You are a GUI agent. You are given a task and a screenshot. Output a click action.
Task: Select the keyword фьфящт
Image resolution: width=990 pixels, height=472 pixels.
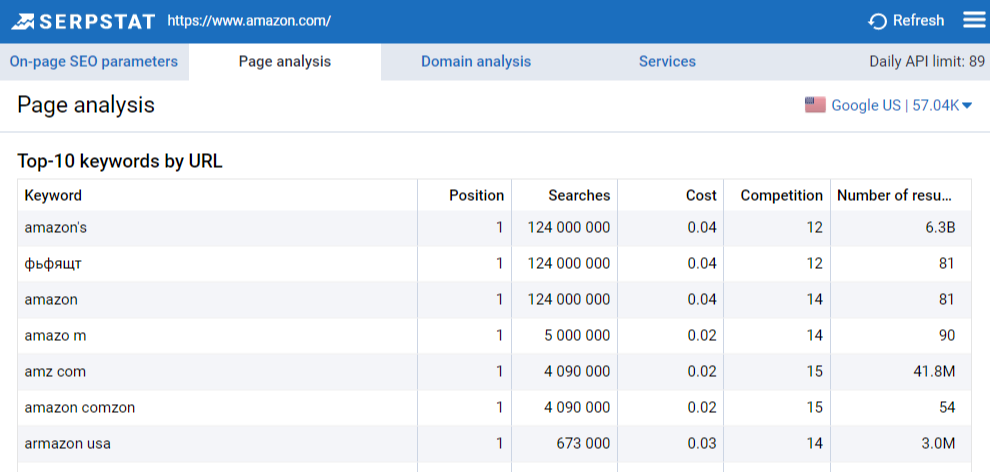[53, 264]
